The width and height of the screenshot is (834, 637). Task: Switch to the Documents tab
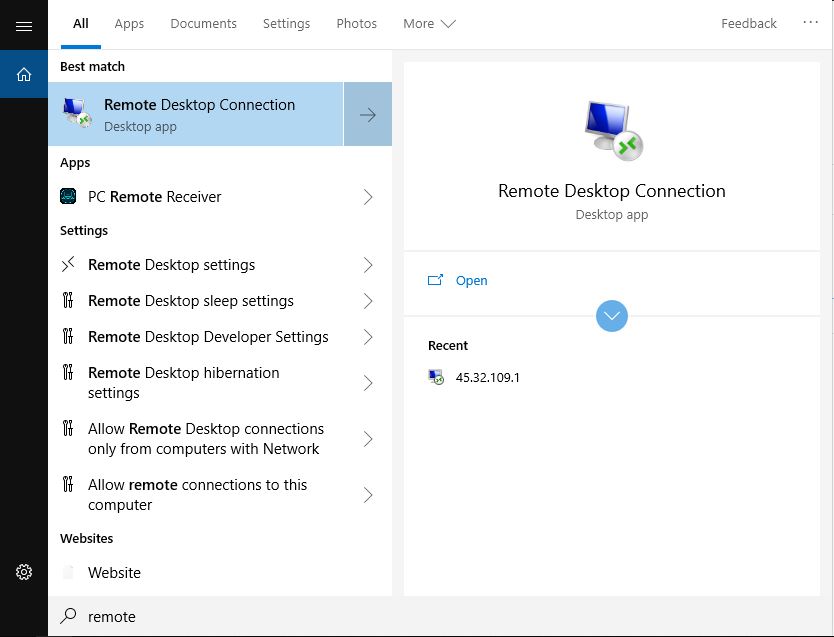(x=203, y=24)
